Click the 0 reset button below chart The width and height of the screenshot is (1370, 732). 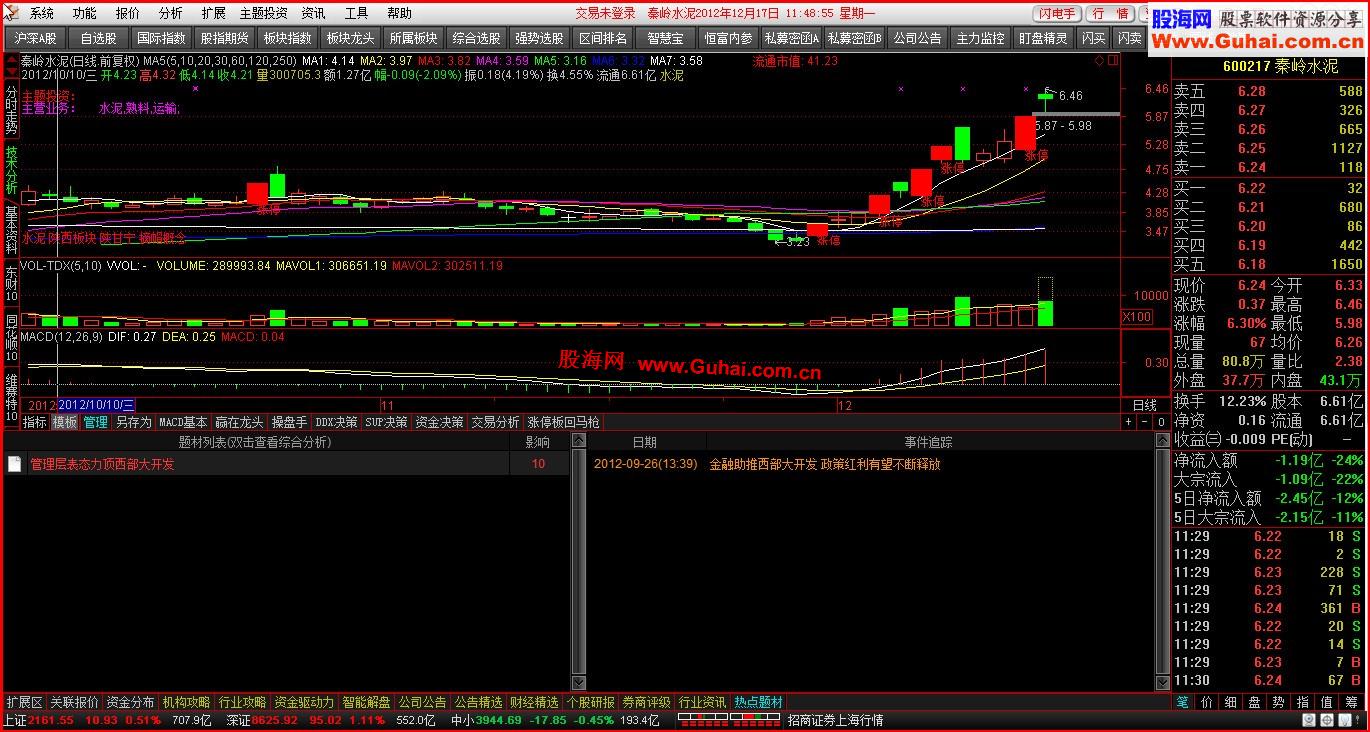coord(1160,422)
